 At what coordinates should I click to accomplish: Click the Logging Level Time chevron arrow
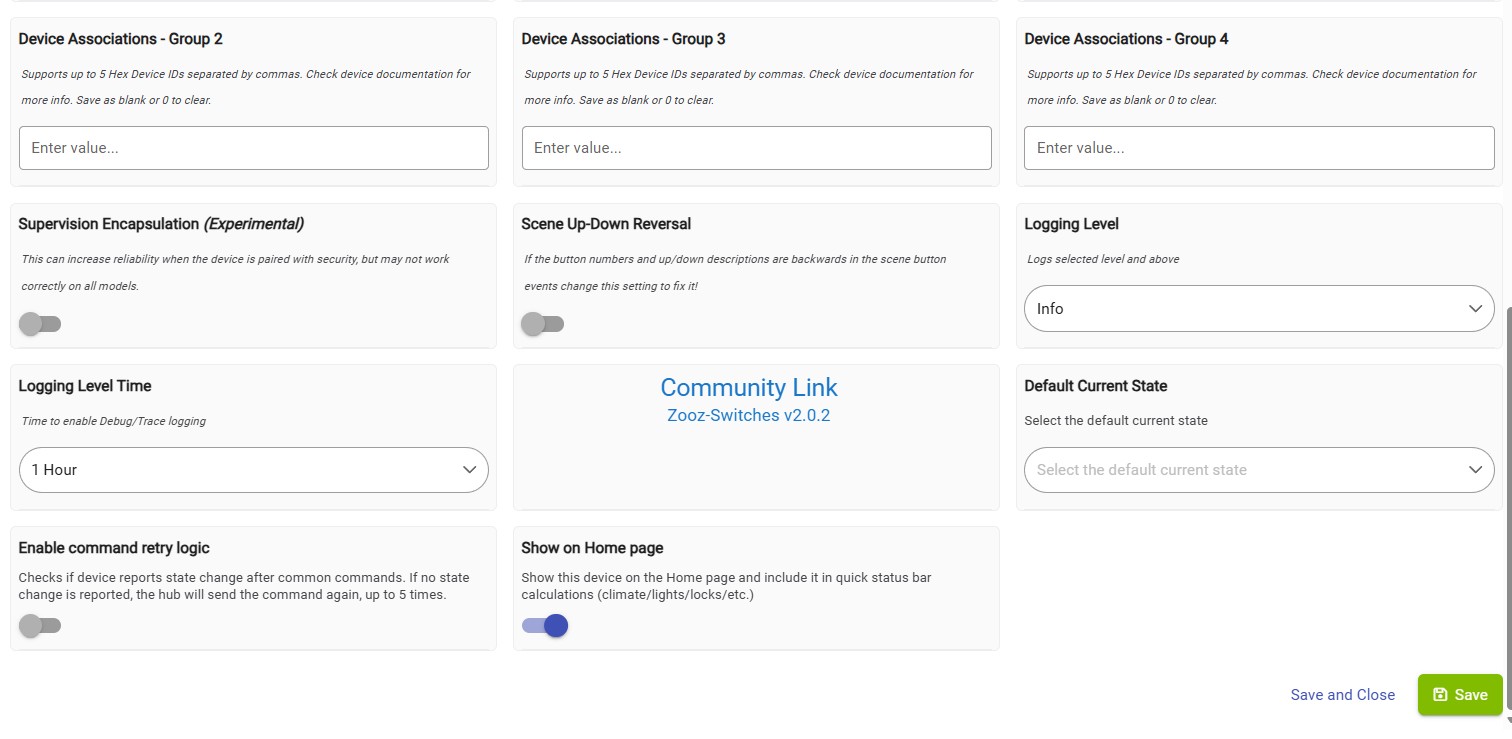pos(469,470)
